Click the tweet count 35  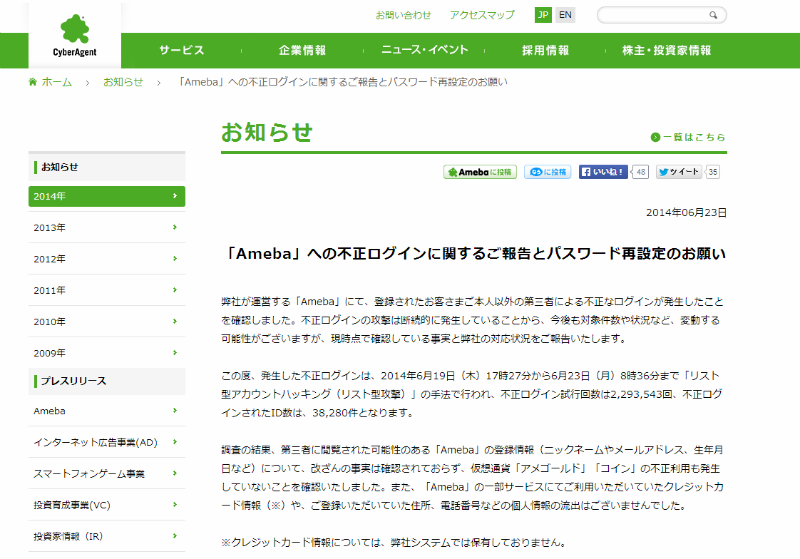click(713, 172)
